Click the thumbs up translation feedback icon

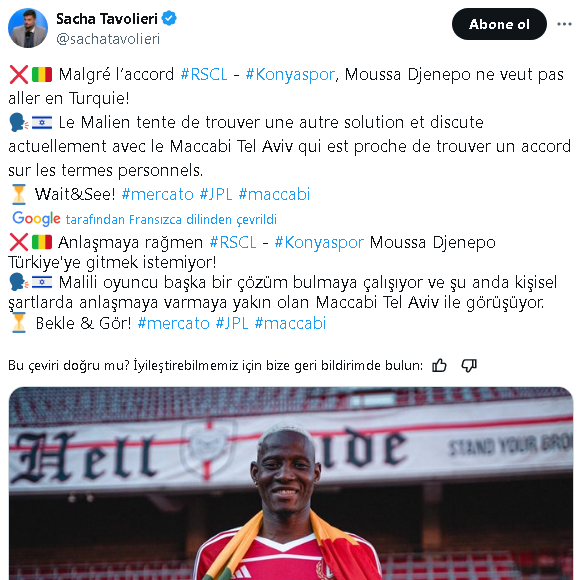(x=439, y=365)
